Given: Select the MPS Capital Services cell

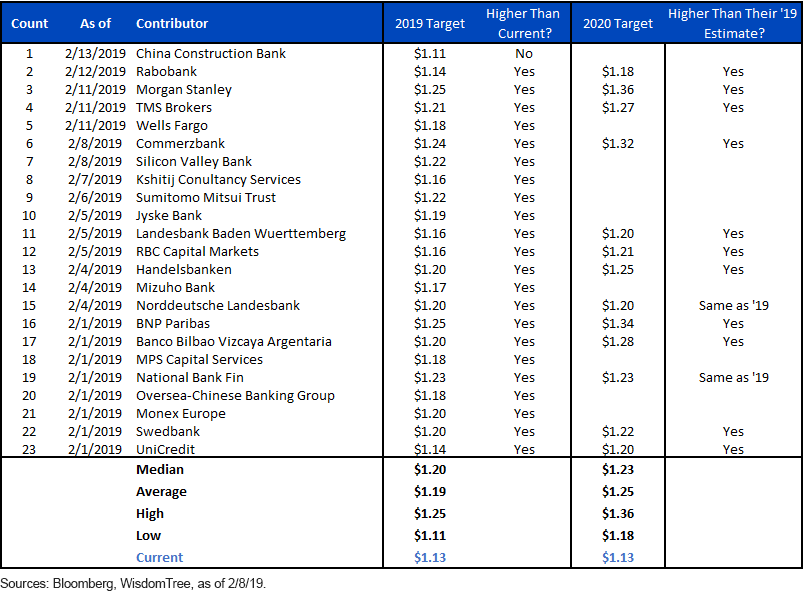Looking at the screenshot, I should click(199, 359).
